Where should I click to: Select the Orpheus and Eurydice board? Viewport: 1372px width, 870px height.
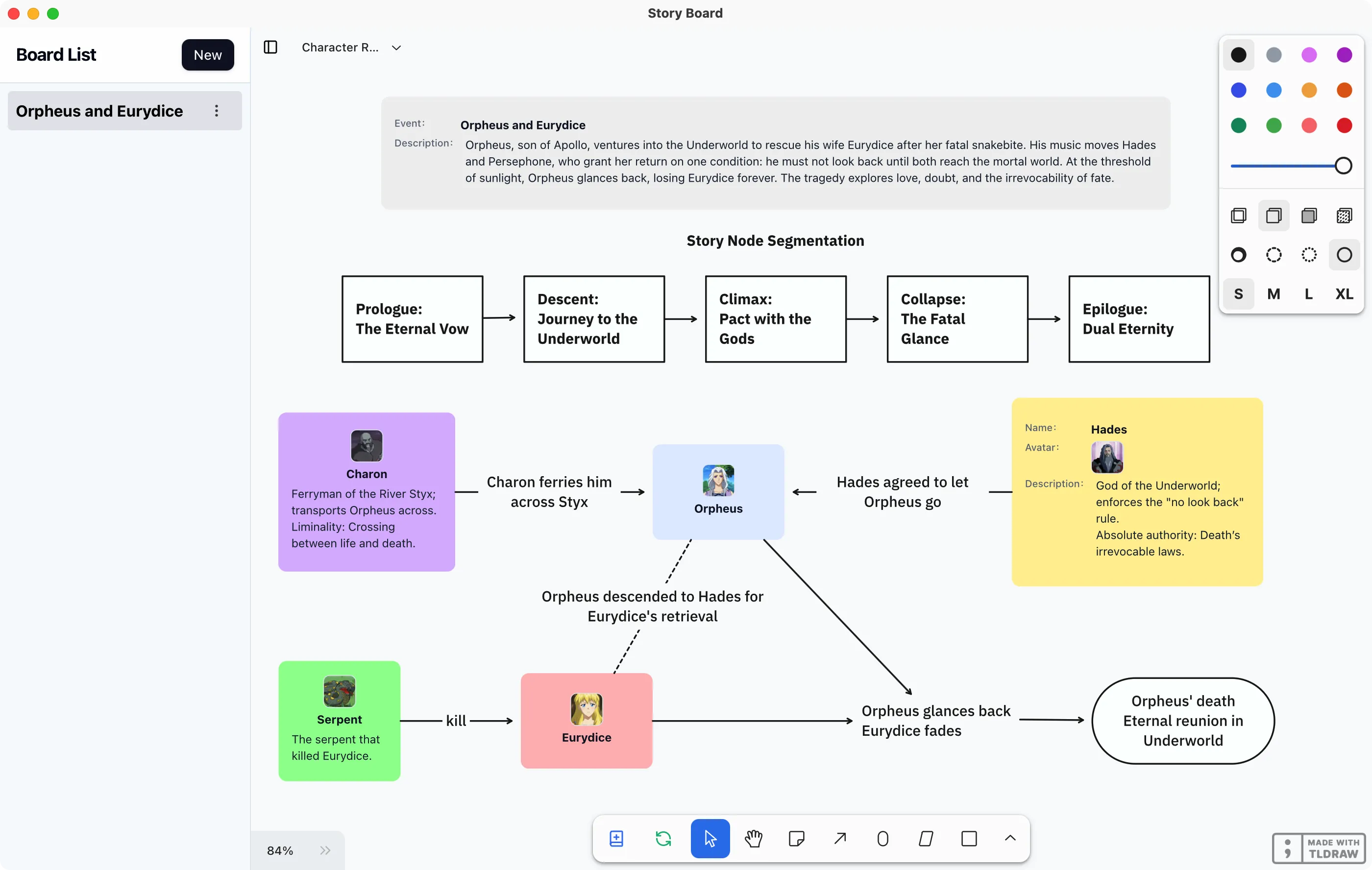99,111
